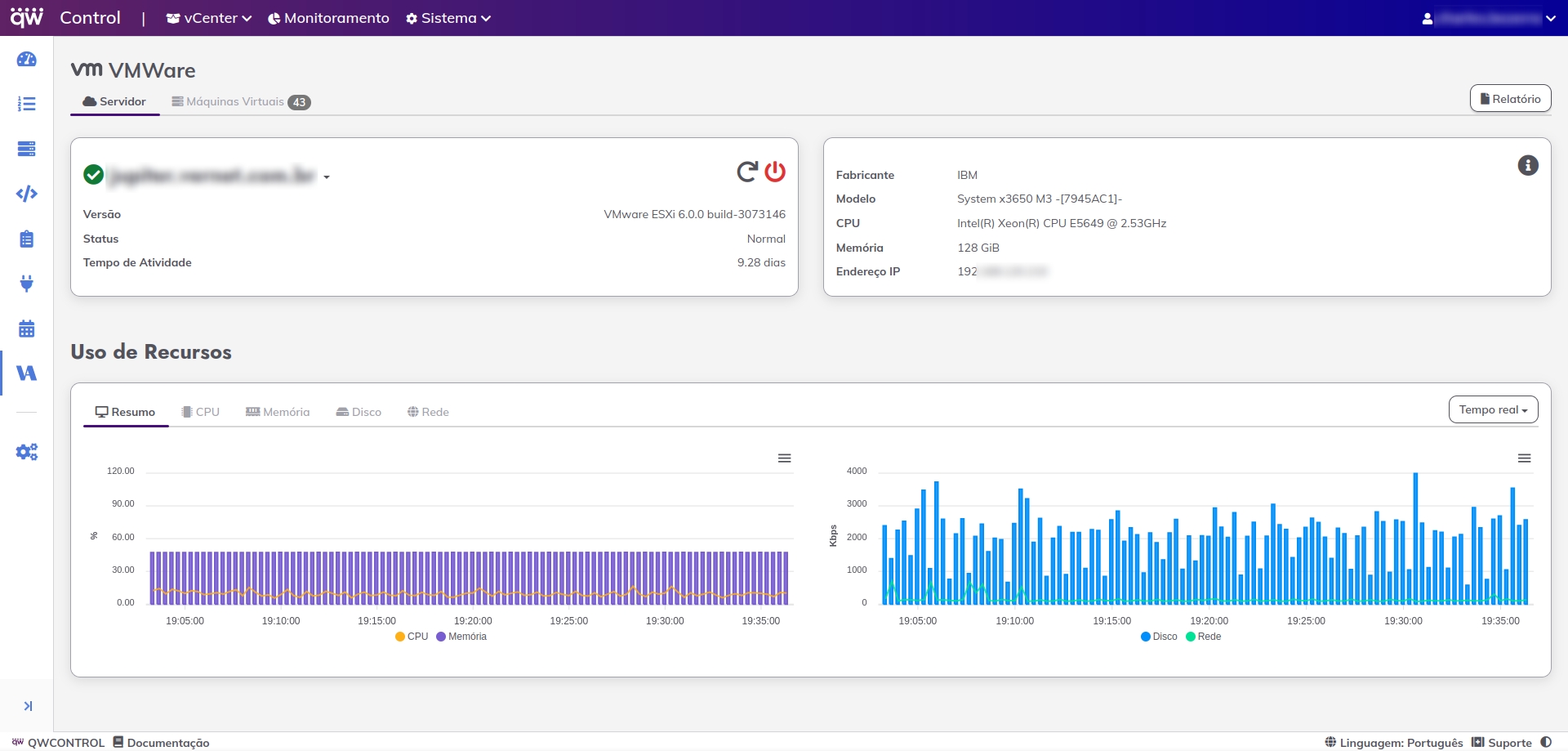
Task: Open the Tempo real dropdown
Action: [1493, 409]
